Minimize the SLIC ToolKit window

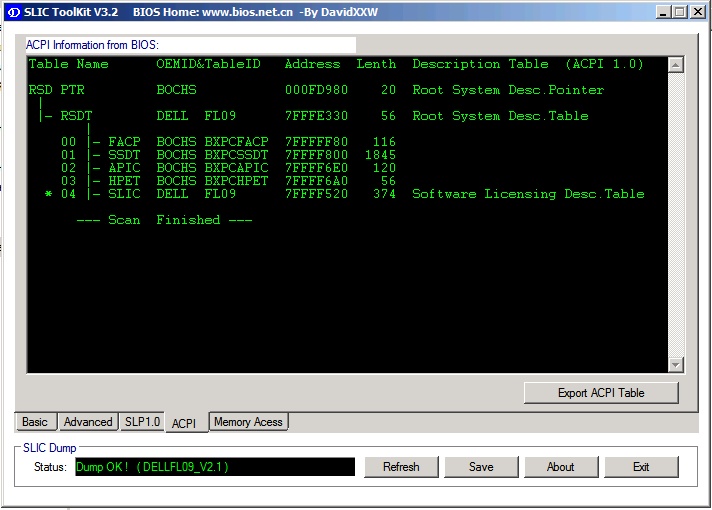(663, 12)
